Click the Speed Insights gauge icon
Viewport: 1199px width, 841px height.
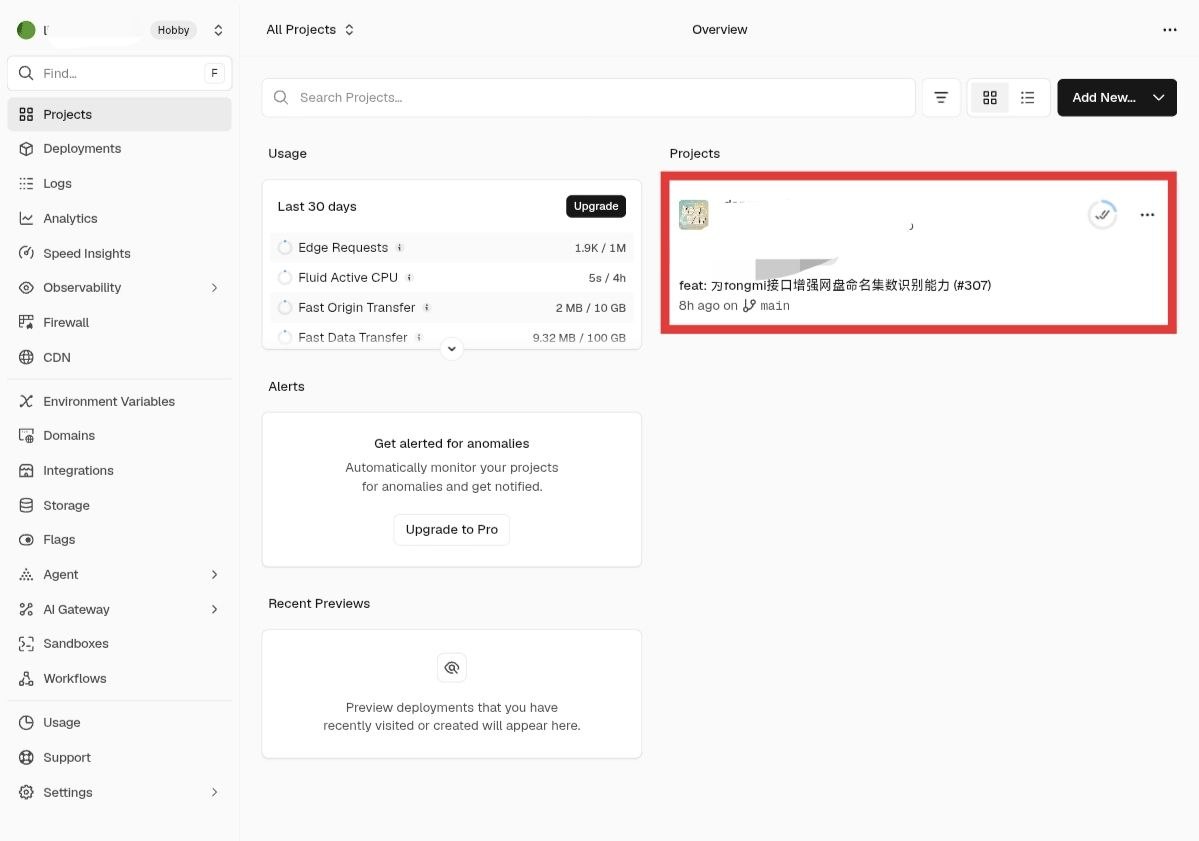(x=26, y=253)
